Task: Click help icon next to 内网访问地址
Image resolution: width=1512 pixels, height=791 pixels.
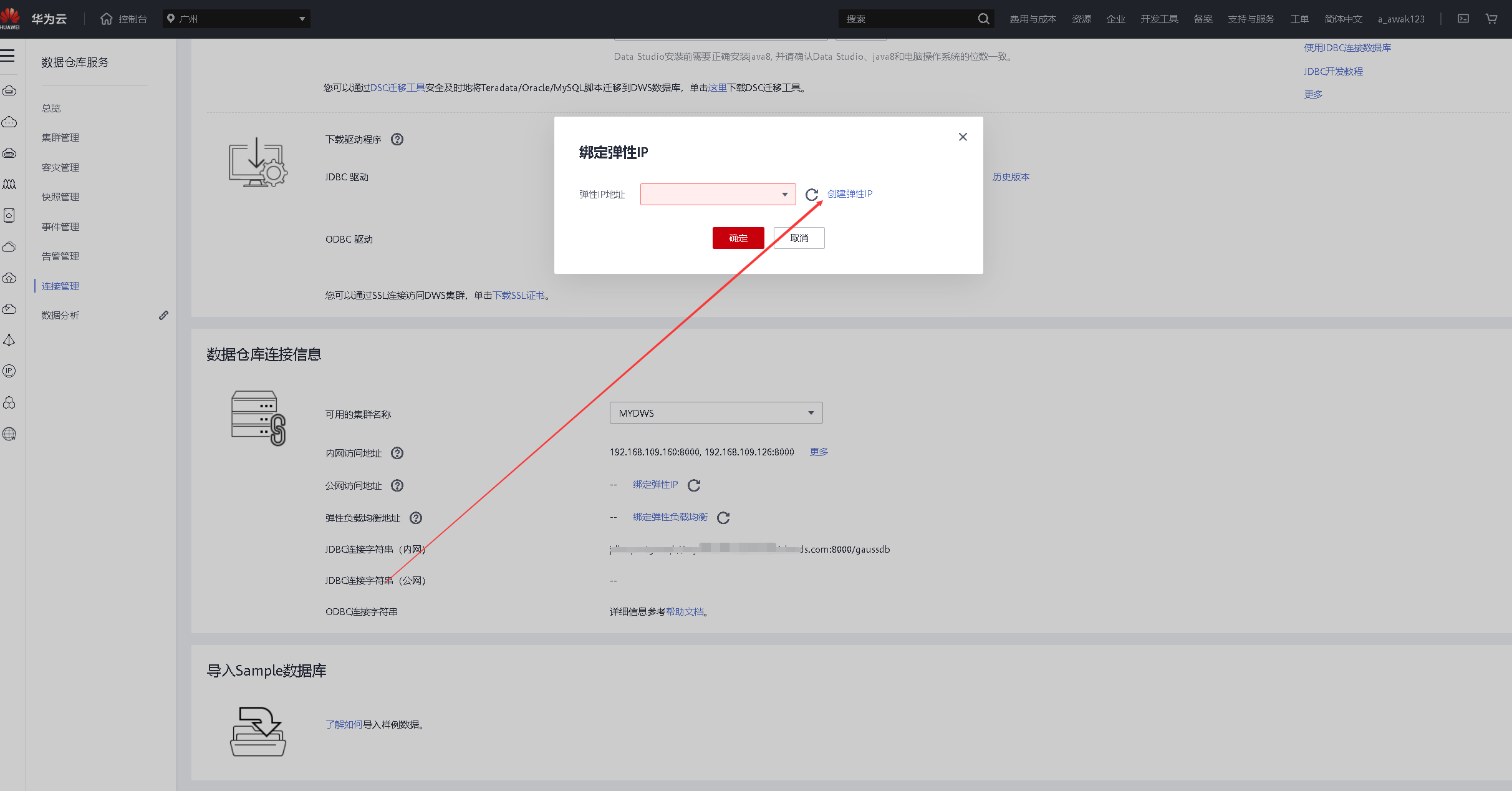Action: click(x=397, y=454)
